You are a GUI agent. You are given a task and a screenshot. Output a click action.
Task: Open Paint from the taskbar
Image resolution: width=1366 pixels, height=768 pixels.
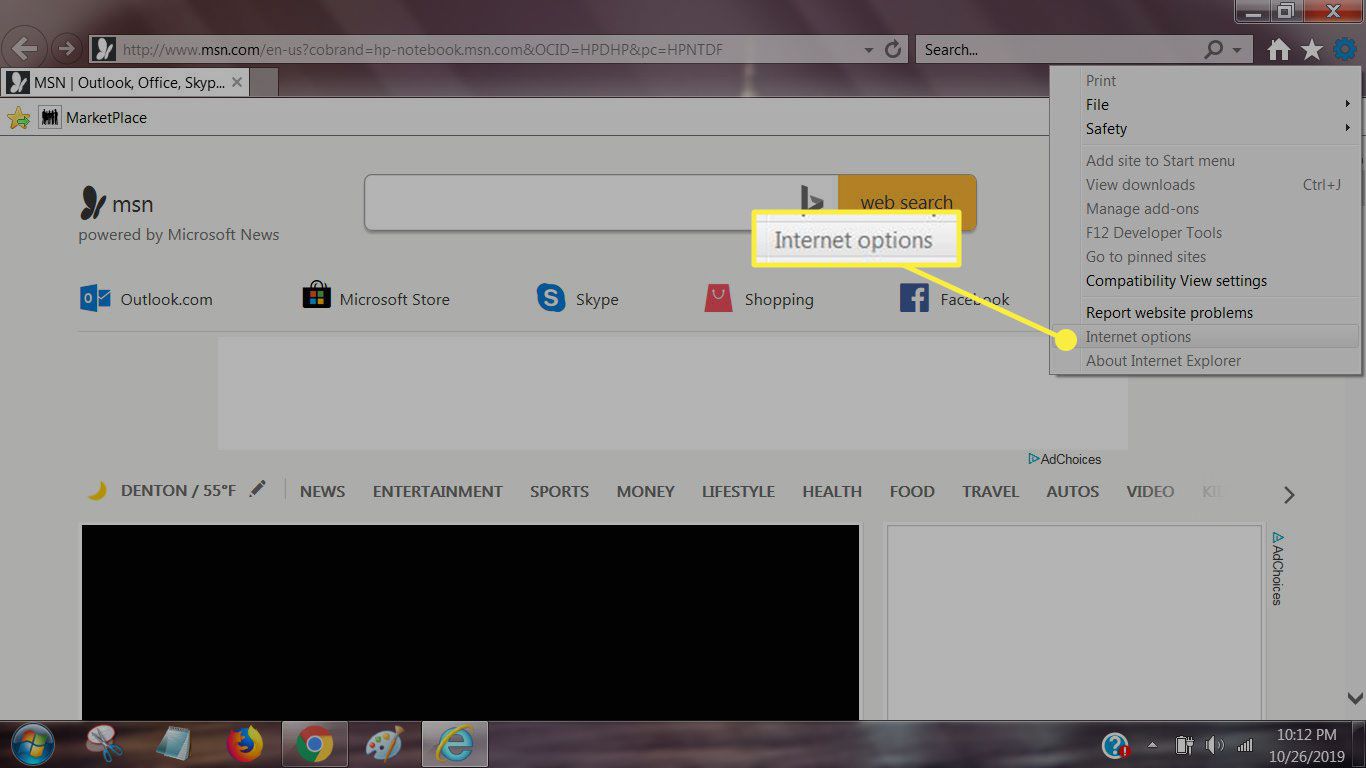tap(384, 746)
